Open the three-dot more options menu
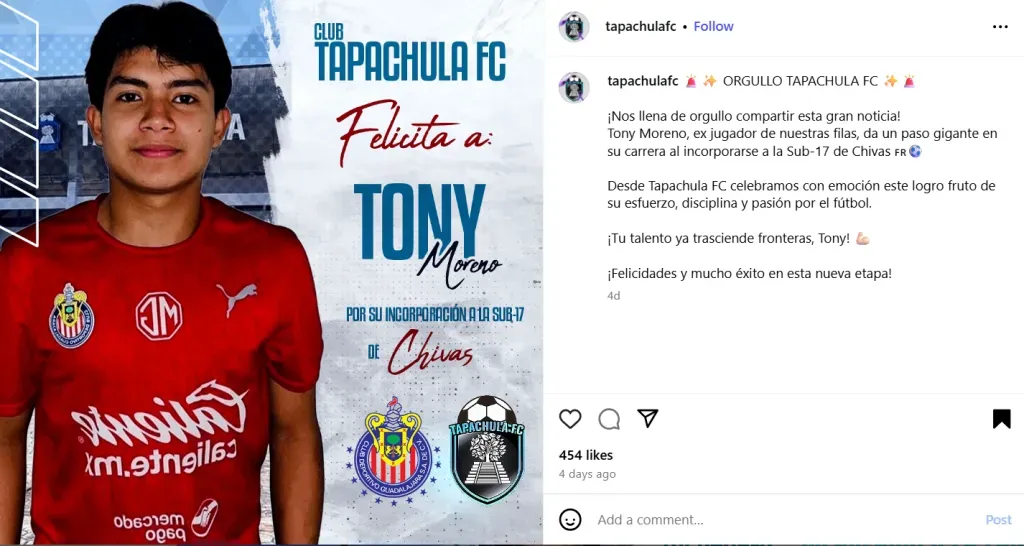Image resolution: width=1024 pixels, height=546 pixels. pyautogui.click(x=1000, y=27)
